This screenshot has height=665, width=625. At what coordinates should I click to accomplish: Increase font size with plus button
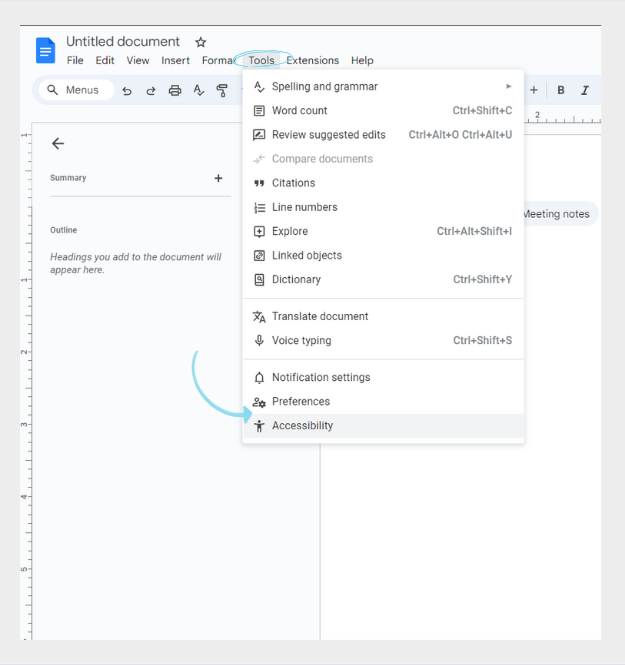click(534, 90)
